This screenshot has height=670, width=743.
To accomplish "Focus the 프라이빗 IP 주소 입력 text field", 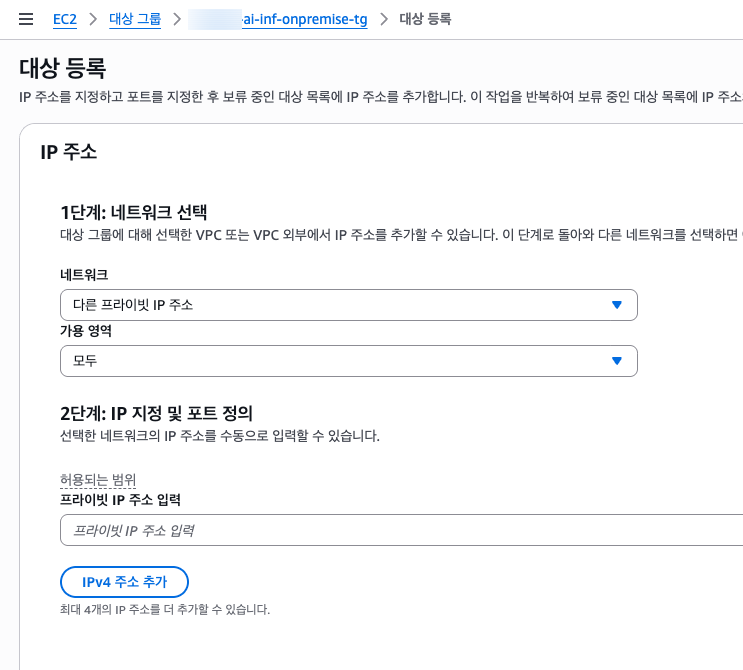I will click(400, 530).
